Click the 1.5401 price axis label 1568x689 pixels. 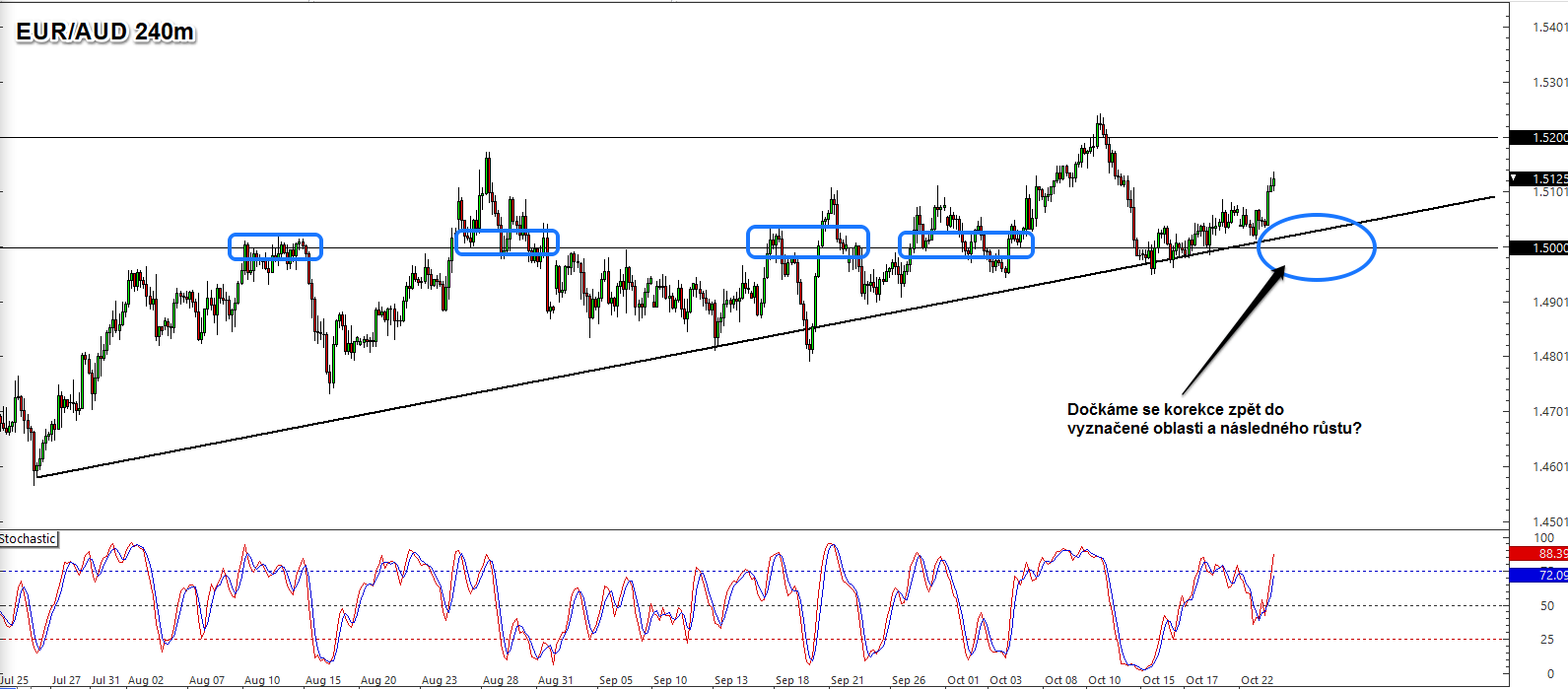coord(1549,28)
